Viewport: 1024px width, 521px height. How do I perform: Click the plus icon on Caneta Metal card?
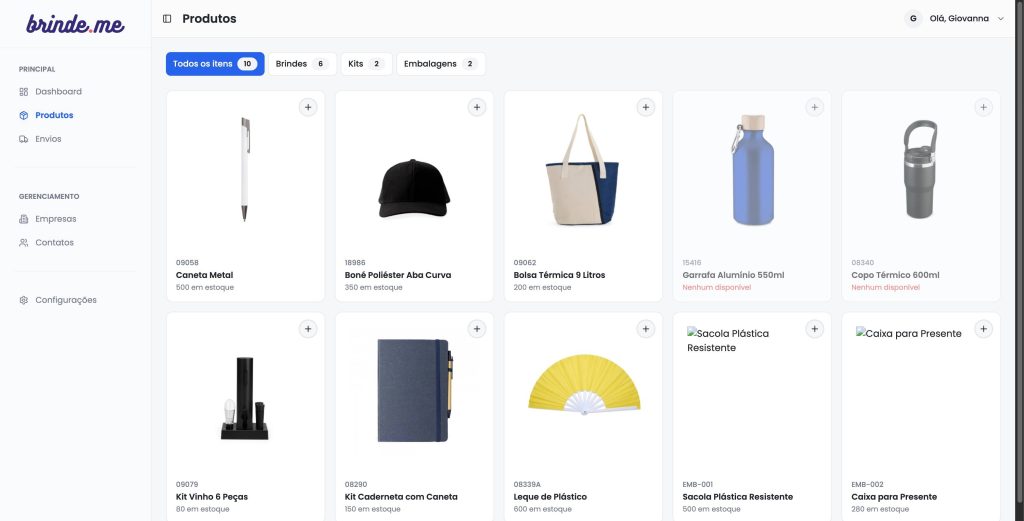coord(308,107)
